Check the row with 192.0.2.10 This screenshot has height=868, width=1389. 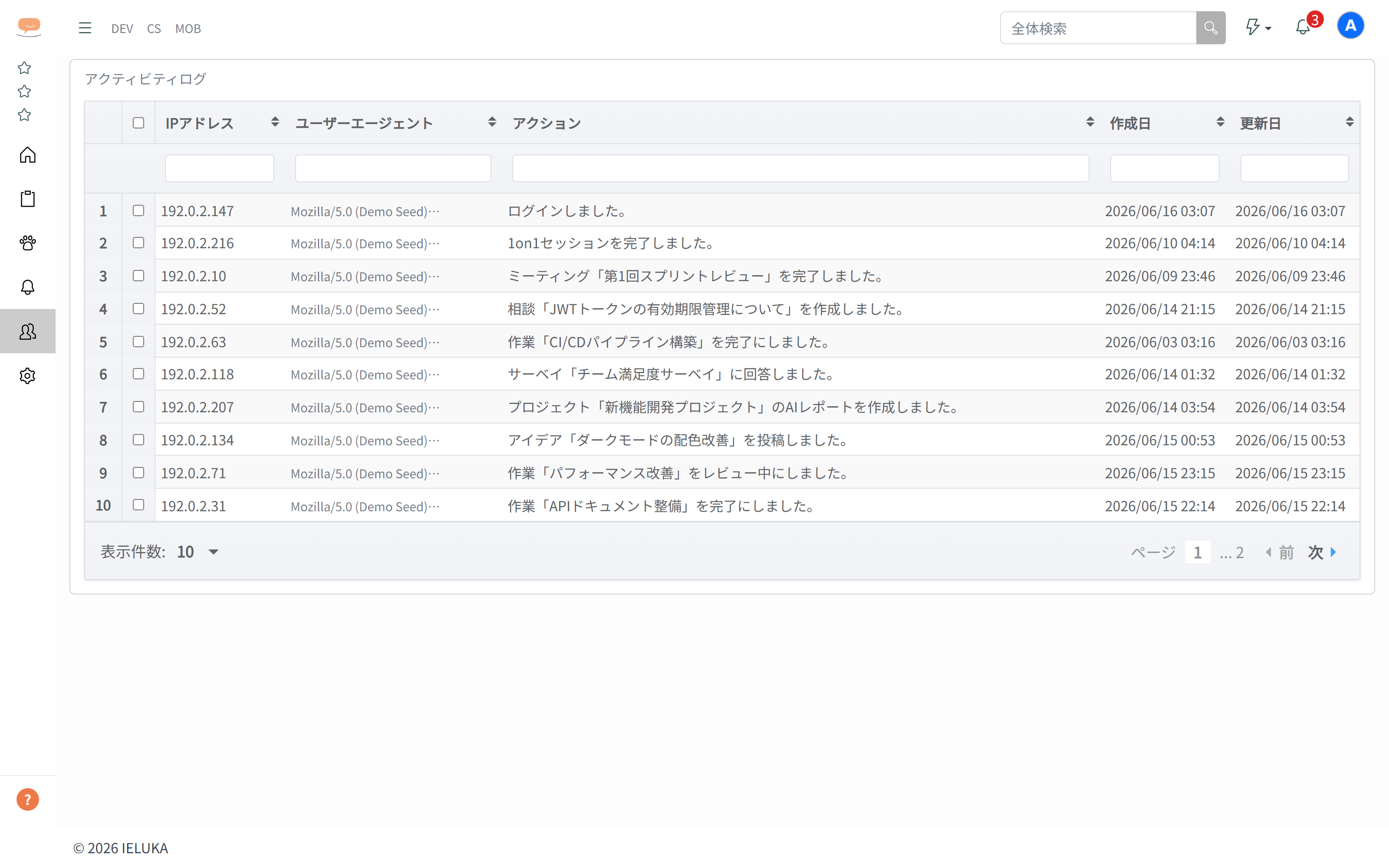tap(138, 276)
